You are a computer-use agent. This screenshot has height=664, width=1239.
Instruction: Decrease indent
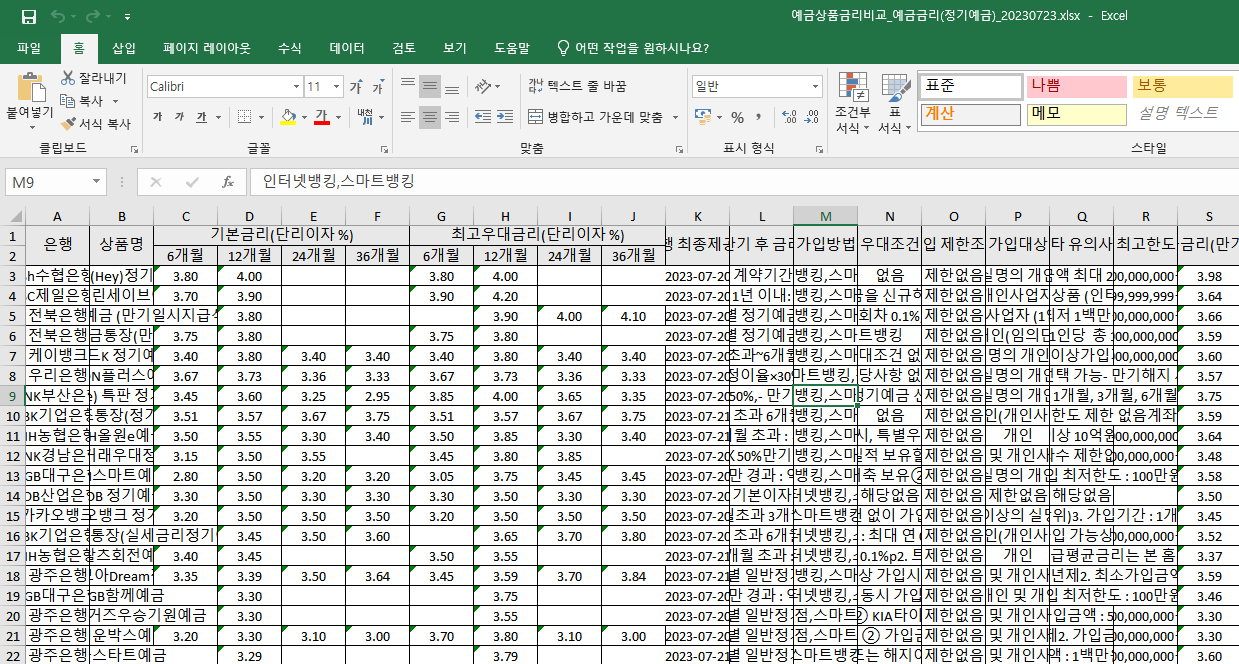(482, 117)
